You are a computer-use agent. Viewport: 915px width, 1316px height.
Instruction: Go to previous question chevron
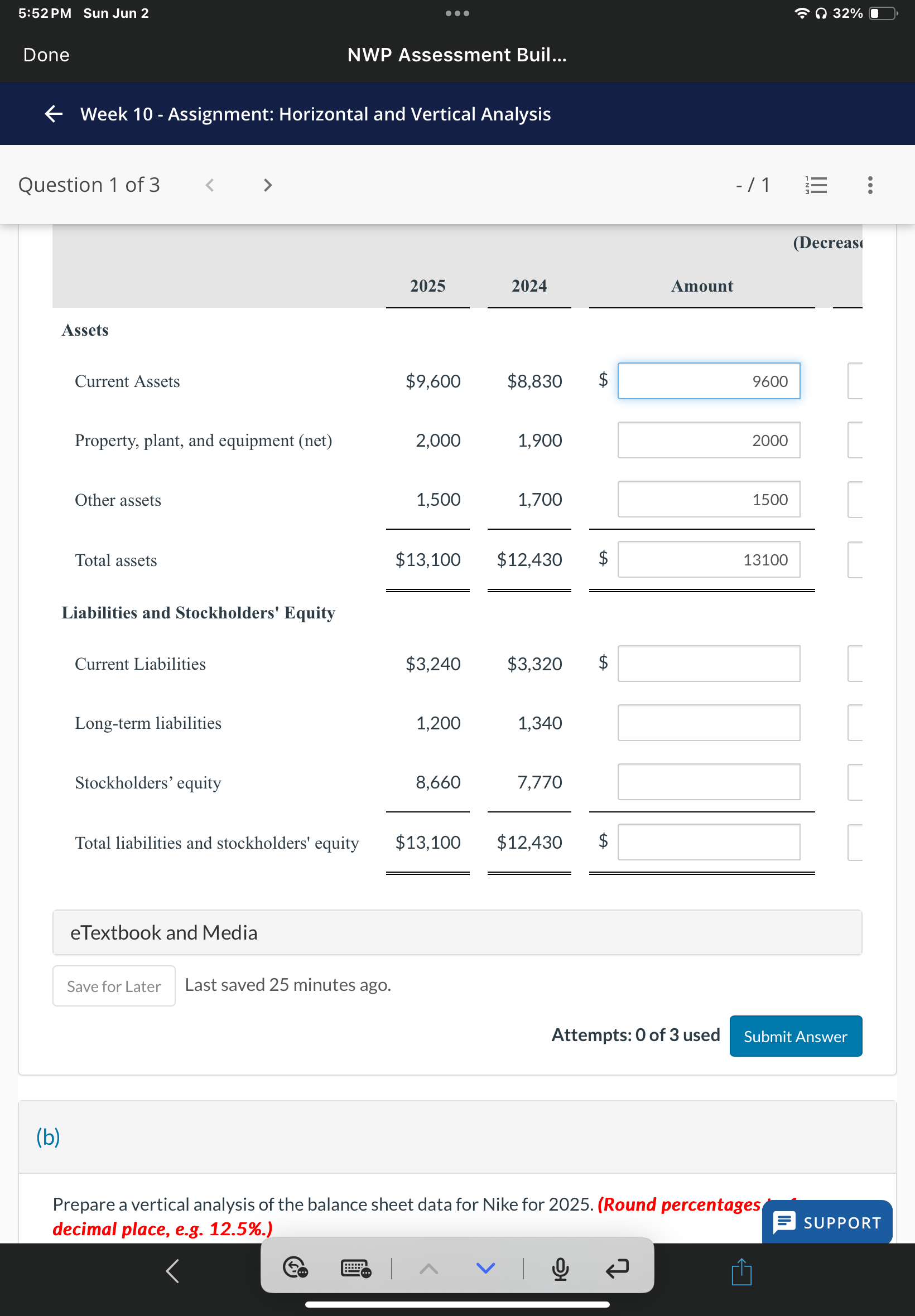pos(210,185)
